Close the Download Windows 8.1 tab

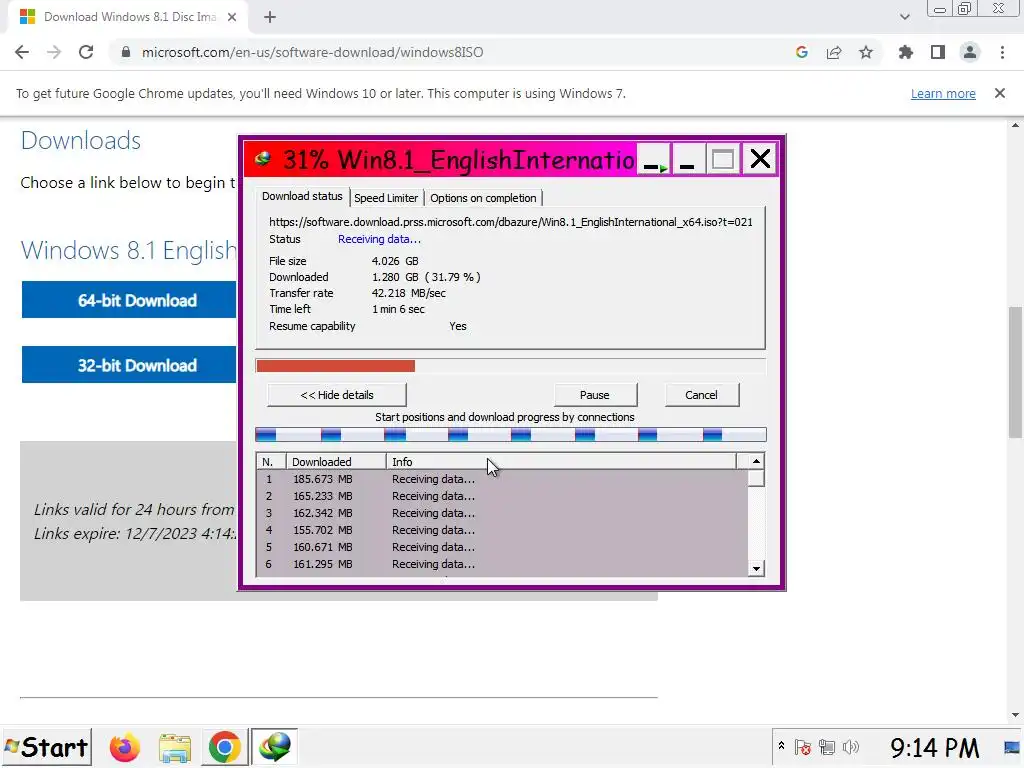[232, 17]
